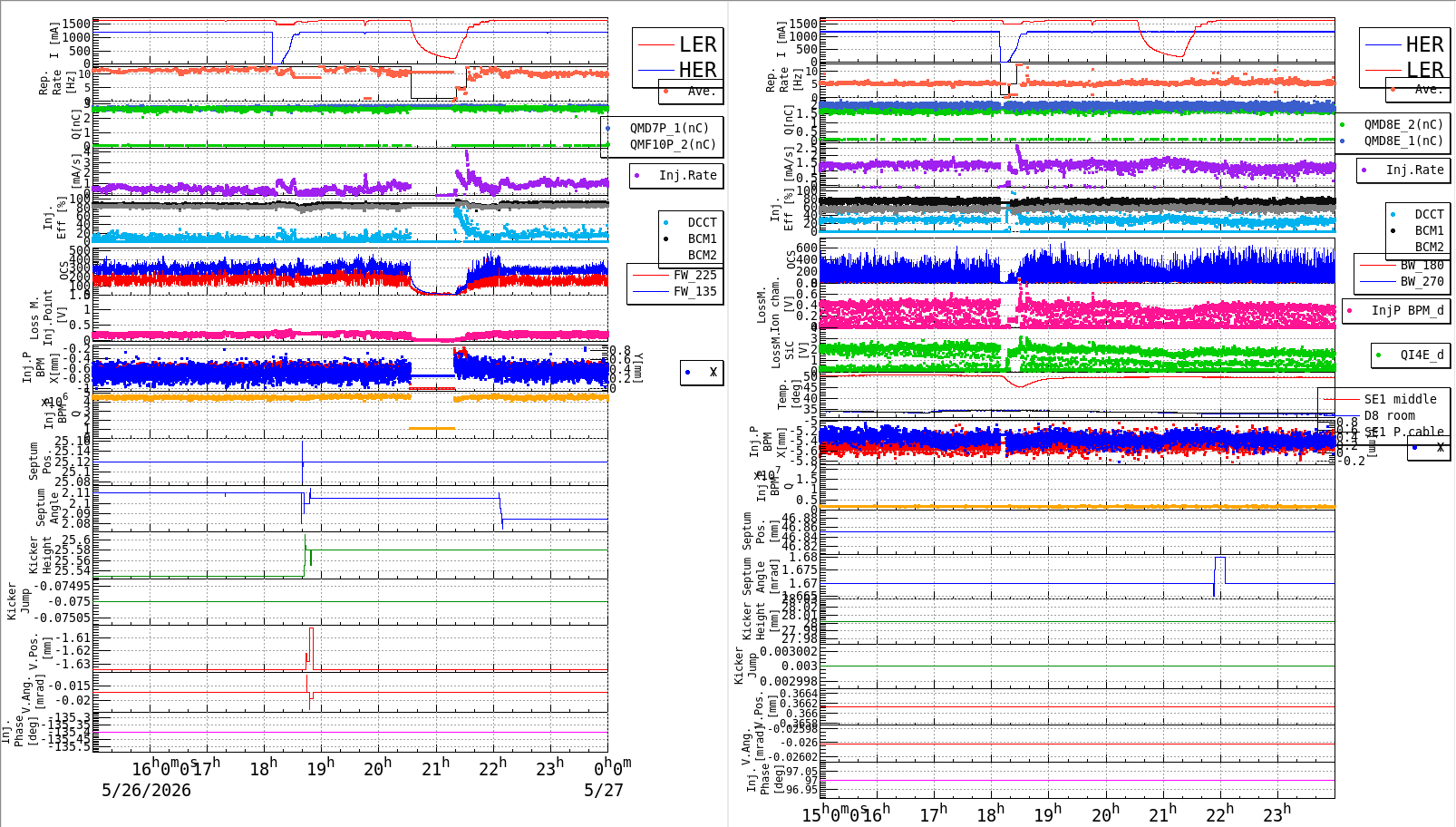
Task: Click the 16h0m0s tick beside the 5/26/2026 date
Action: (163, 767)
